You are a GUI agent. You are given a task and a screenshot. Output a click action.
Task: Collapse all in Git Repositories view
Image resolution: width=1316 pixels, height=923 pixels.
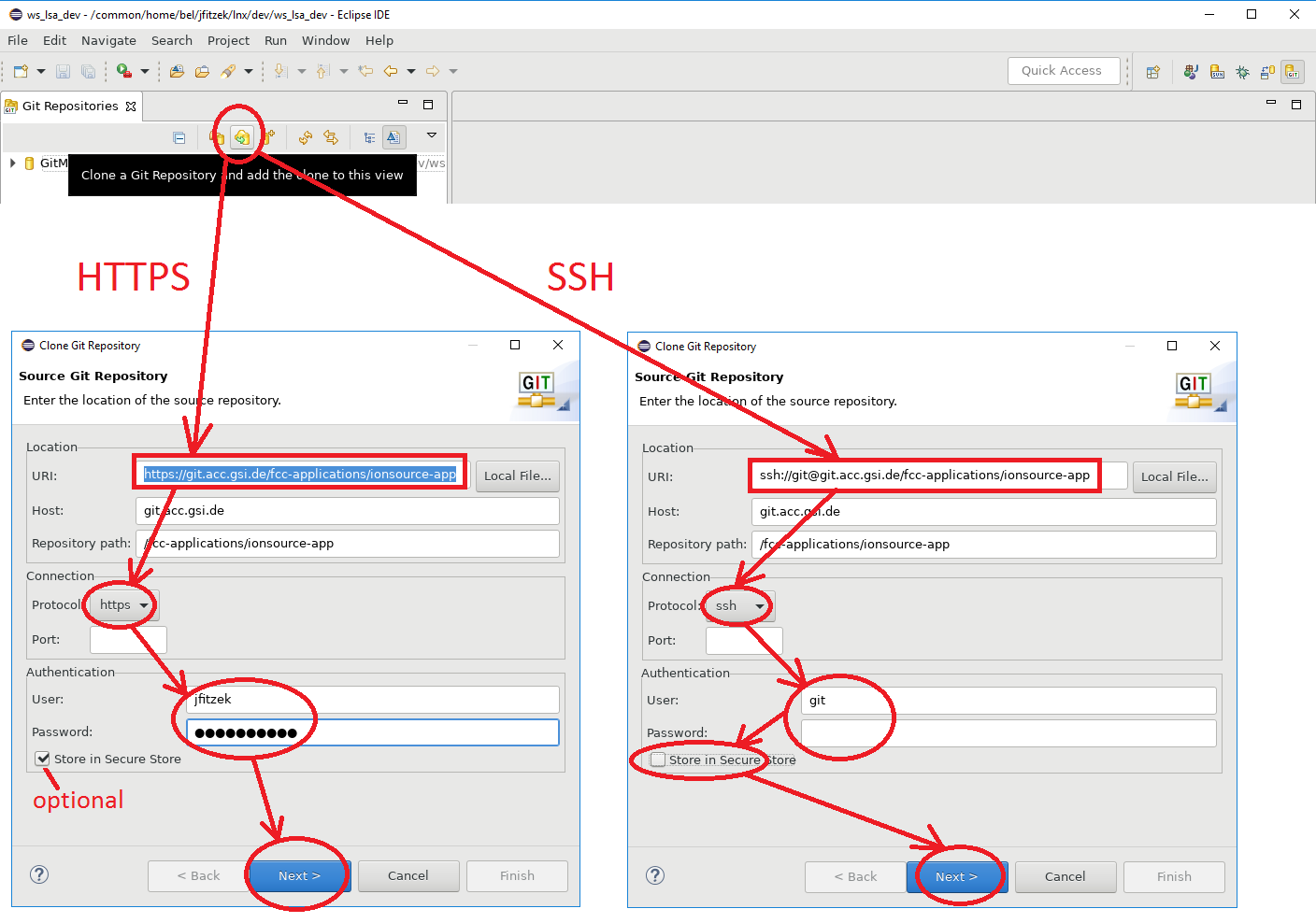click(x=179, y=137)
